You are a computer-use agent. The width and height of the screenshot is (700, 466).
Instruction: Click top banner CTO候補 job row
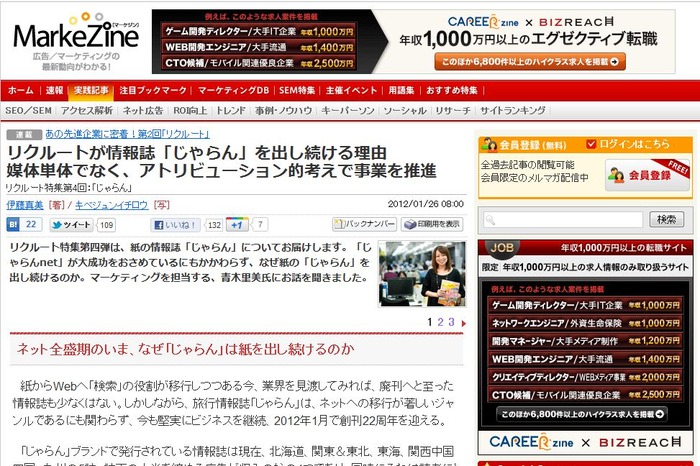pos(258,62)
